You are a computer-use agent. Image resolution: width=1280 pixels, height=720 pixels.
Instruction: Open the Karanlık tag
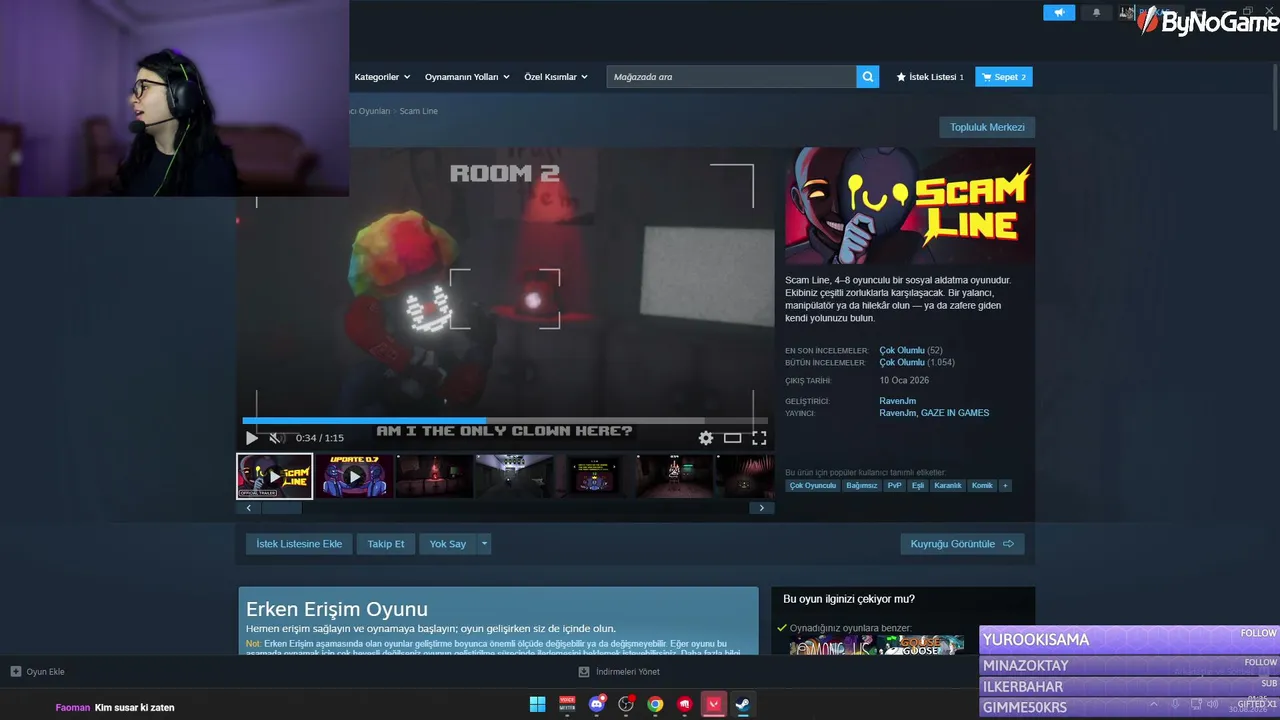pos(948,486)
